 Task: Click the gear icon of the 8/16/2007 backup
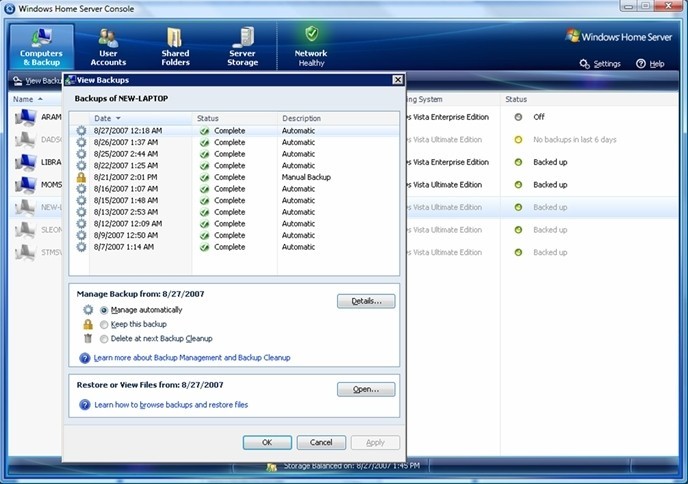click(x=81, y=189)
